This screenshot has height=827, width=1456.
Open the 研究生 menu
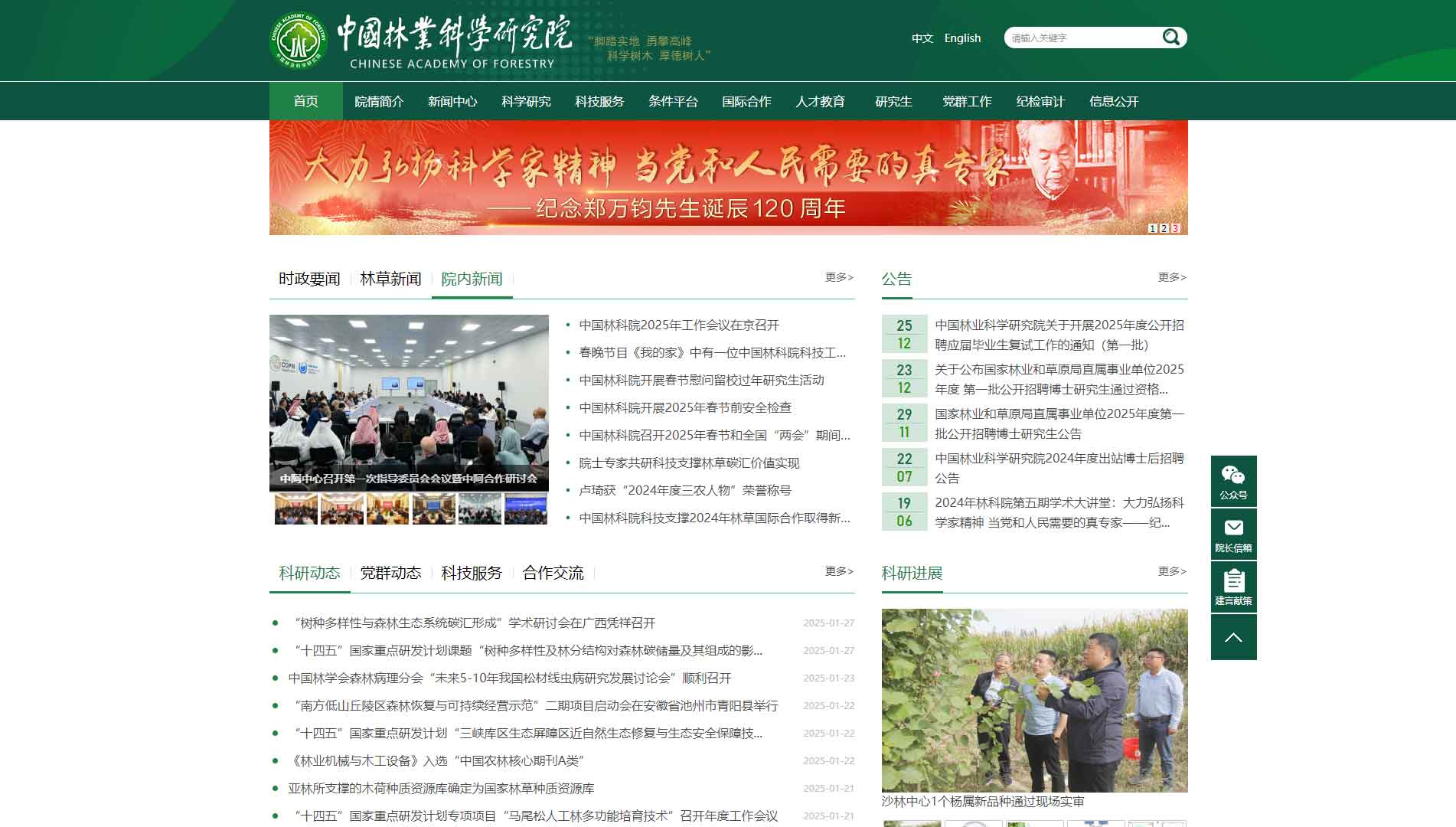click(893, 101)
